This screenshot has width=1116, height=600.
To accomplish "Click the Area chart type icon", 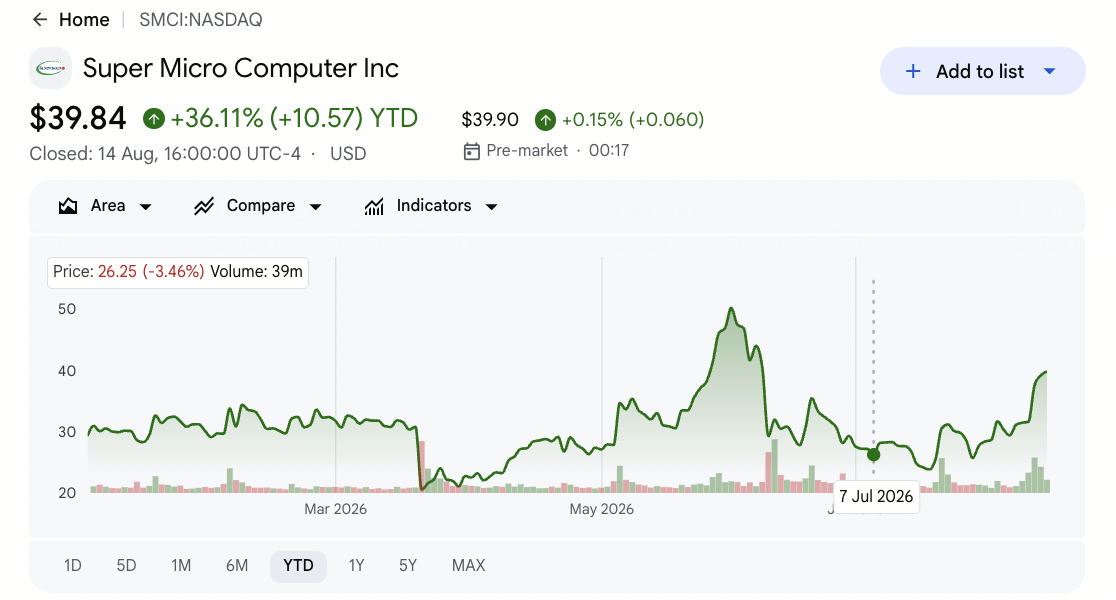I will [x=68, y=206].
